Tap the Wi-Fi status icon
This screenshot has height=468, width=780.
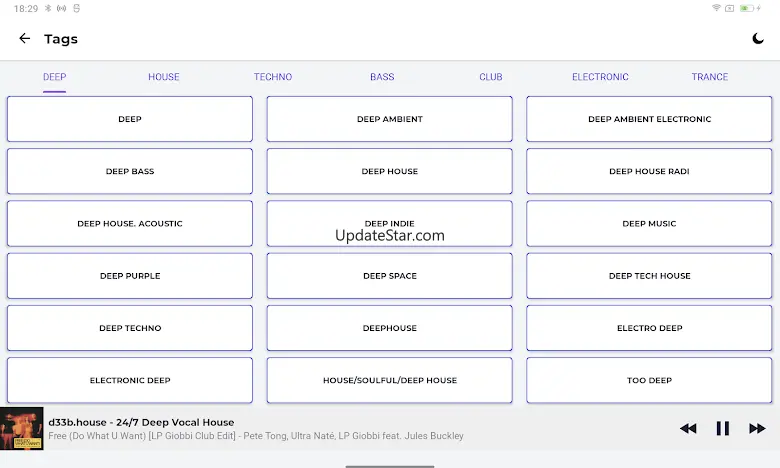[716, 8]
